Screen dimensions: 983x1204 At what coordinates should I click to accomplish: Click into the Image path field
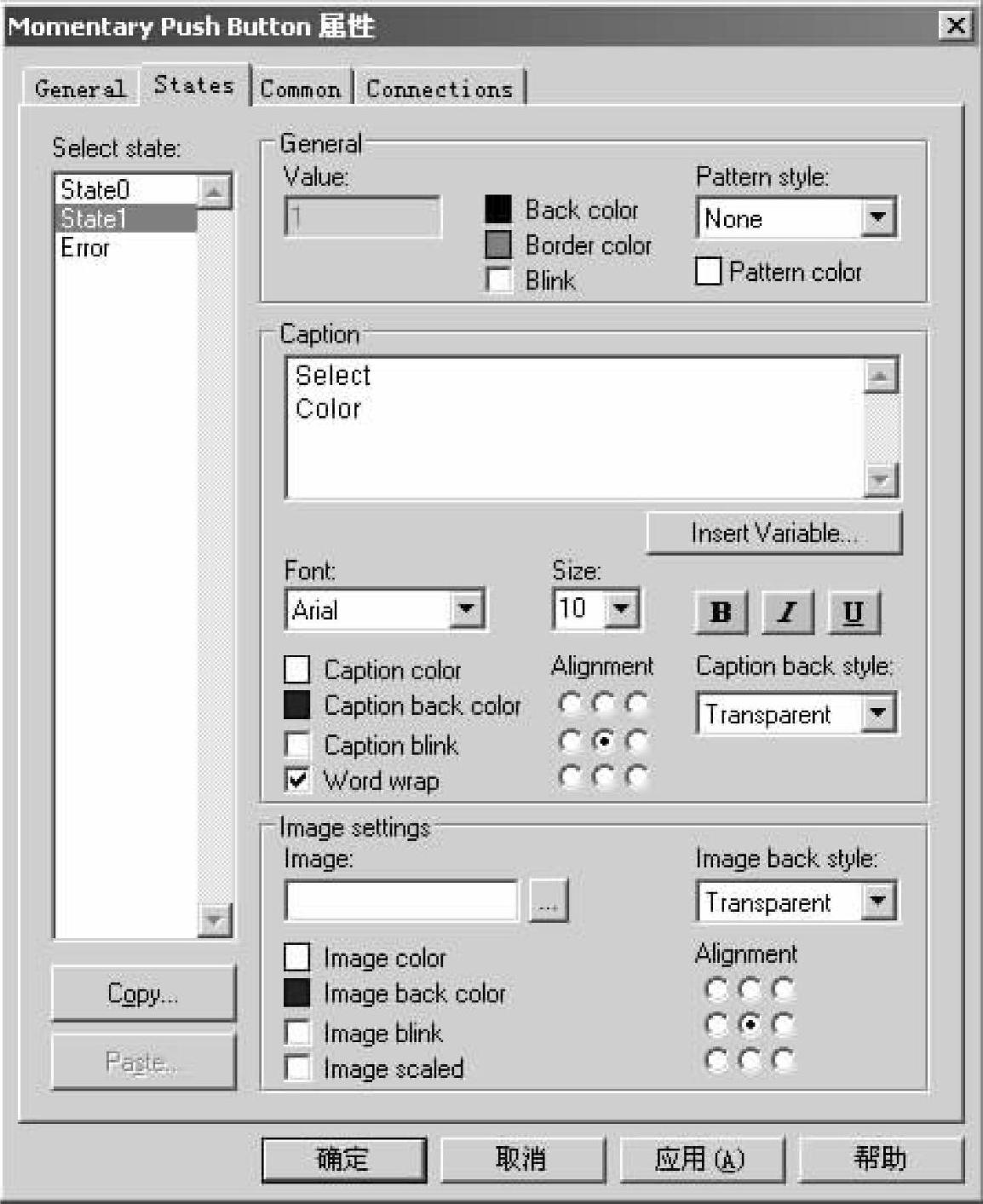coord(401,901)
